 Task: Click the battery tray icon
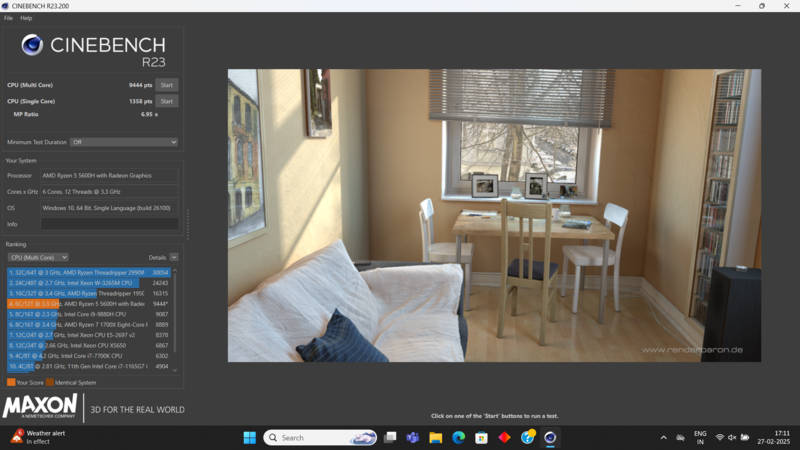tap(745, 438)
